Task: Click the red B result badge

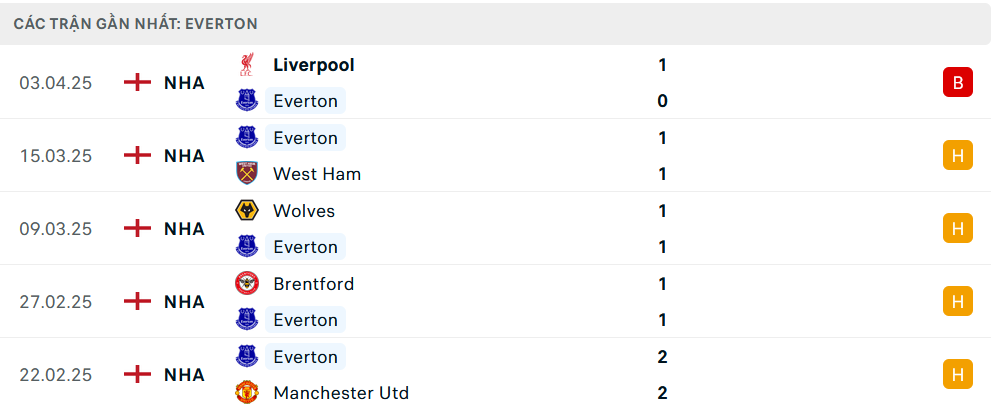Action: tap(957, 82)
